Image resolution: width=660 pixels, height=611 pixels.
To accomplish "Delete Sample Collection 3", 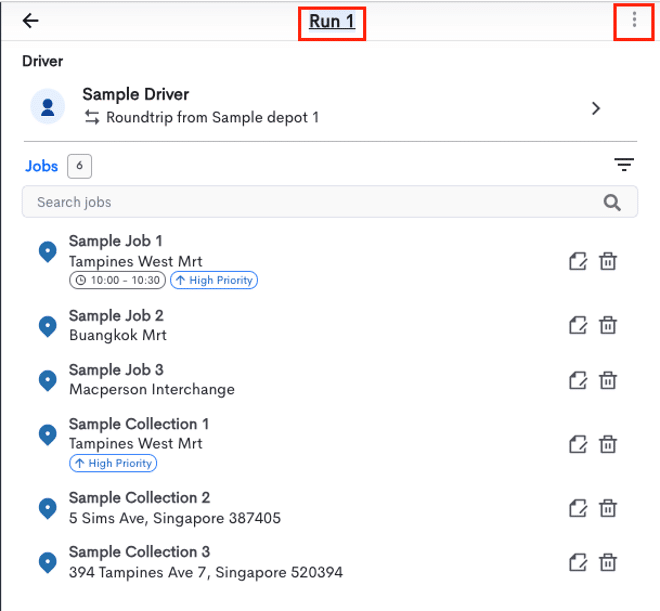I will tap(608, 563).
